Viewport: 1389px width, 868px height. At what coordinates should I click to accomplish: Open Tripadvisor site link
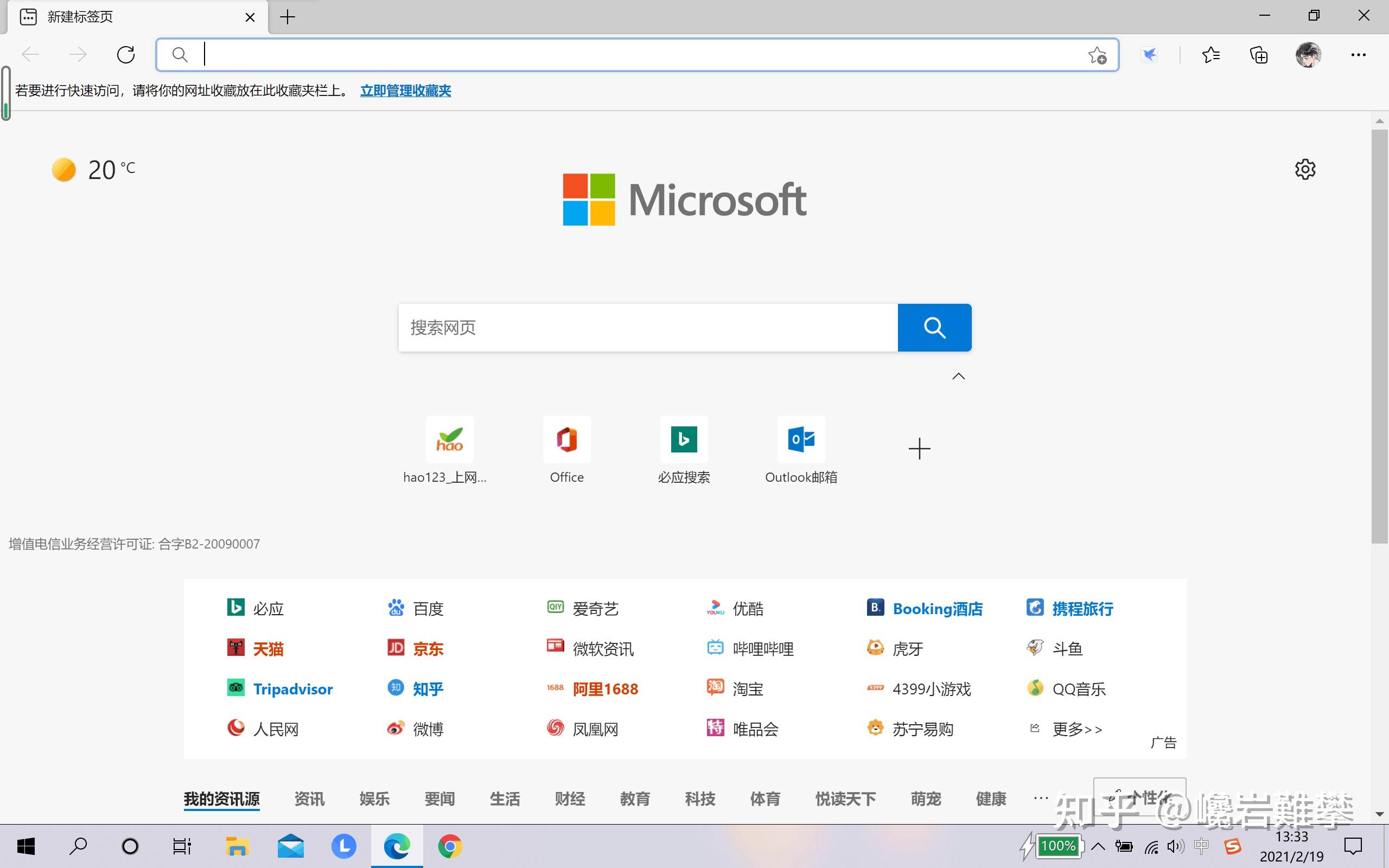[280, 689]
